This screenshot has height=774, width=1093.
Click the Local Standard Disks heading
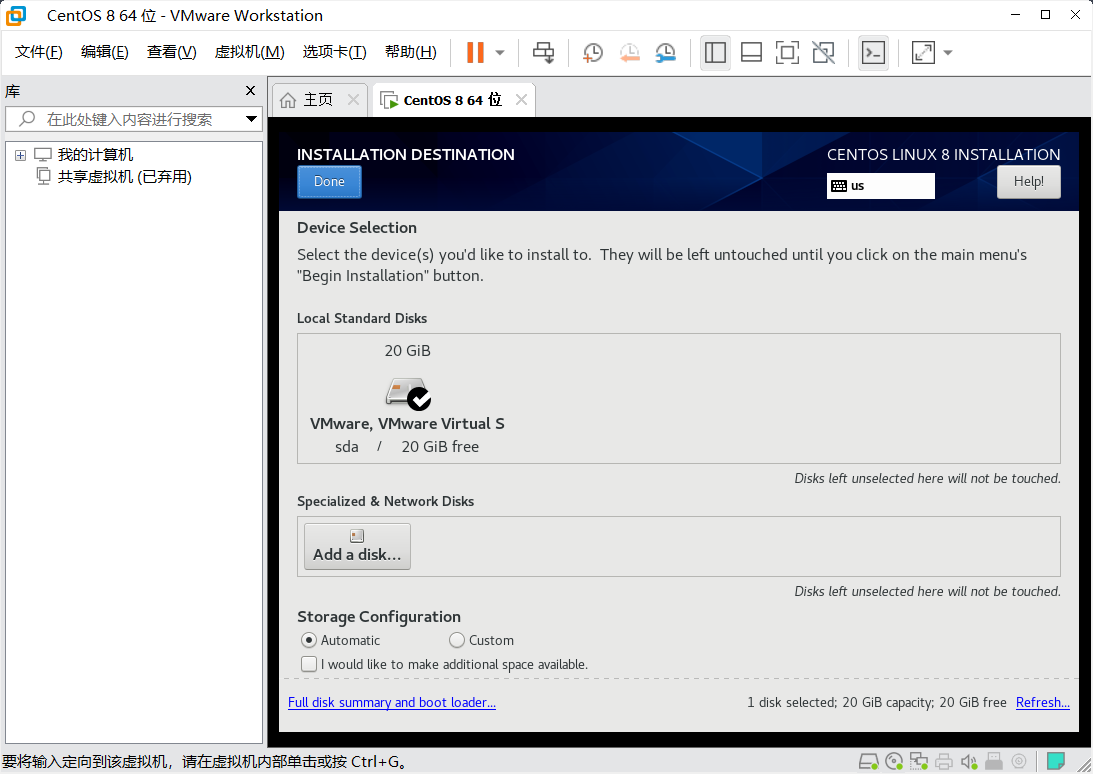coord(362,318)
